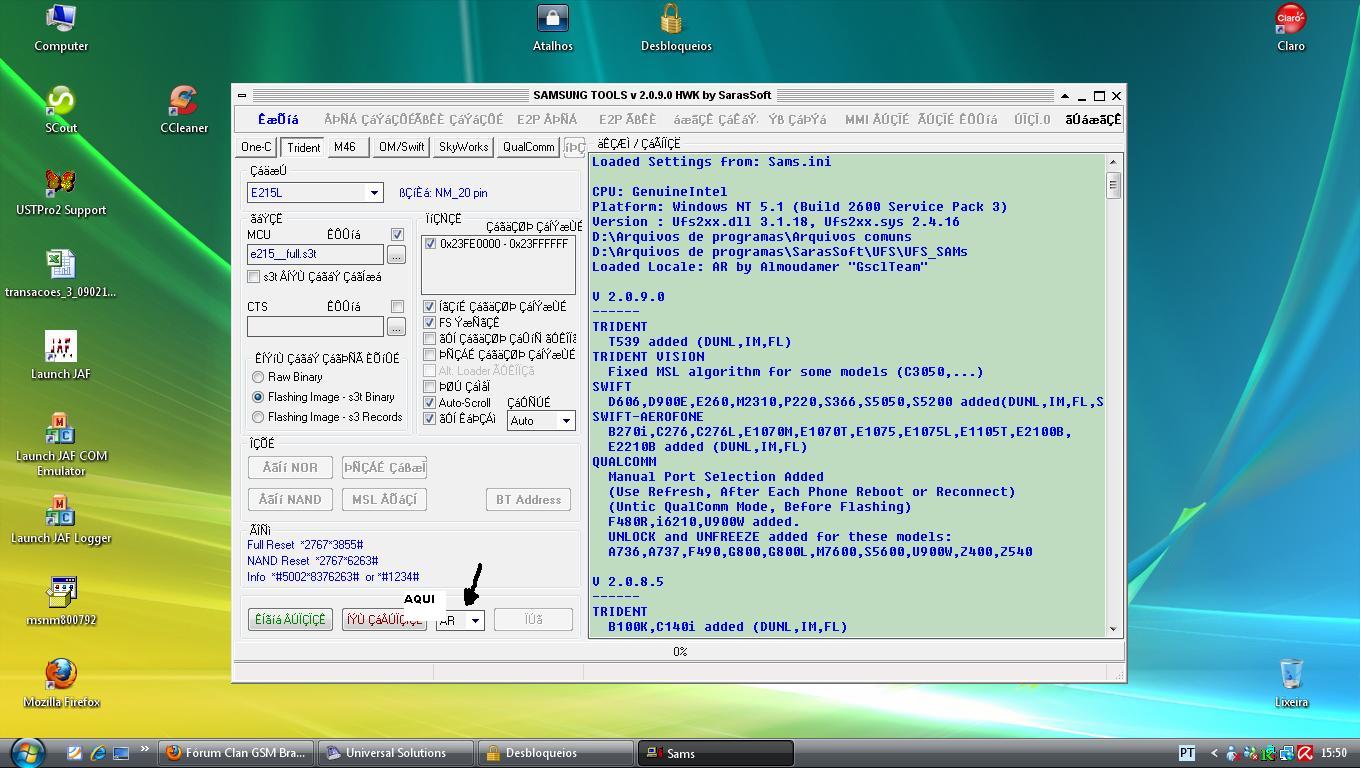The image size is (1360, 768).
Task: Switch to the OM/Swift tab
Action: coord(401,147)
